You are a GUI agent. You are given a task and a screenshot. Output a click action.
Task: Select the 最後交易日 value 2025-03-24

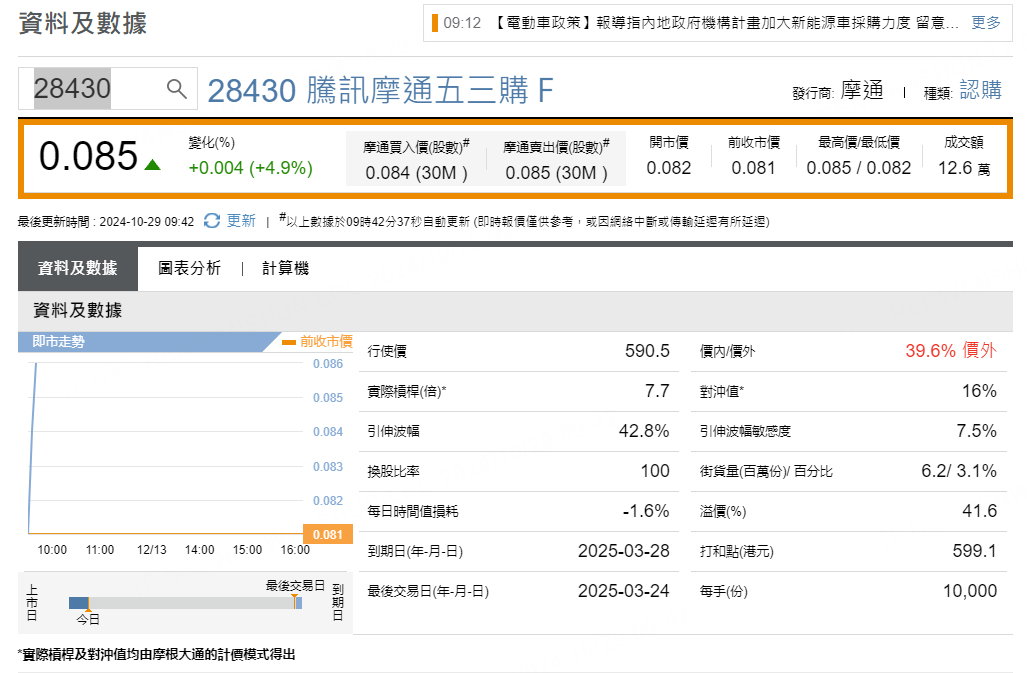tap(624, 591)
